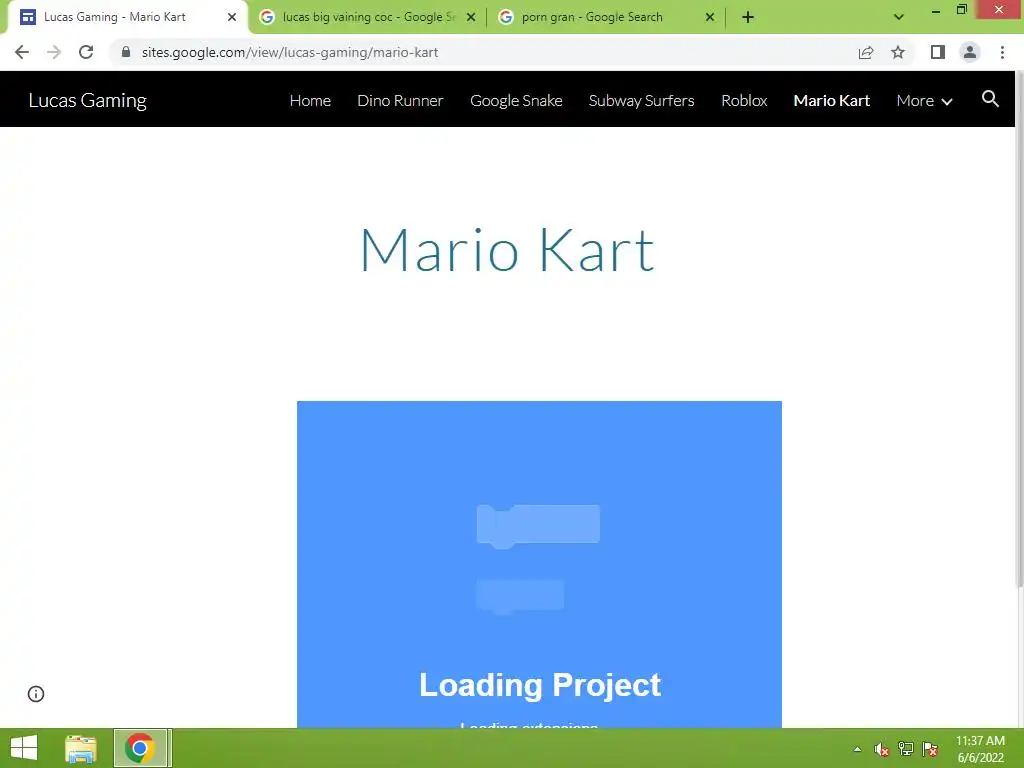Screen dimensions: 1024x768
Task: Open the Dino Runner page
Action: [x=400, y=101]
